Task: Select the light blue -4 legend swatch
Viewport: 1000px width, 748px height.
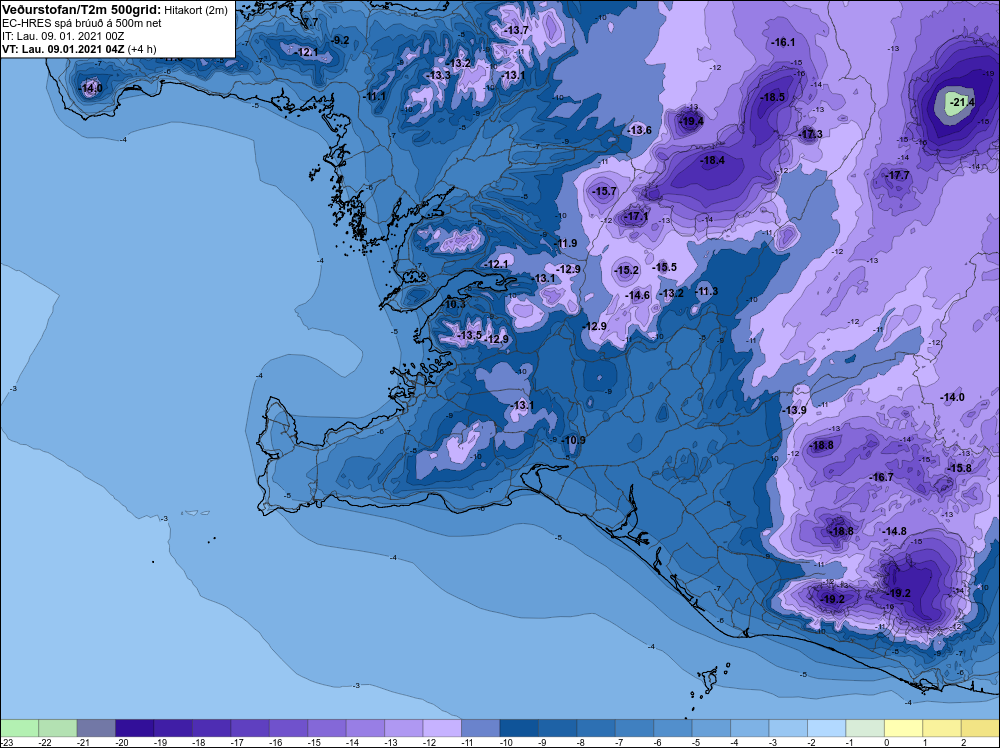Action: [x=750, y=728]
